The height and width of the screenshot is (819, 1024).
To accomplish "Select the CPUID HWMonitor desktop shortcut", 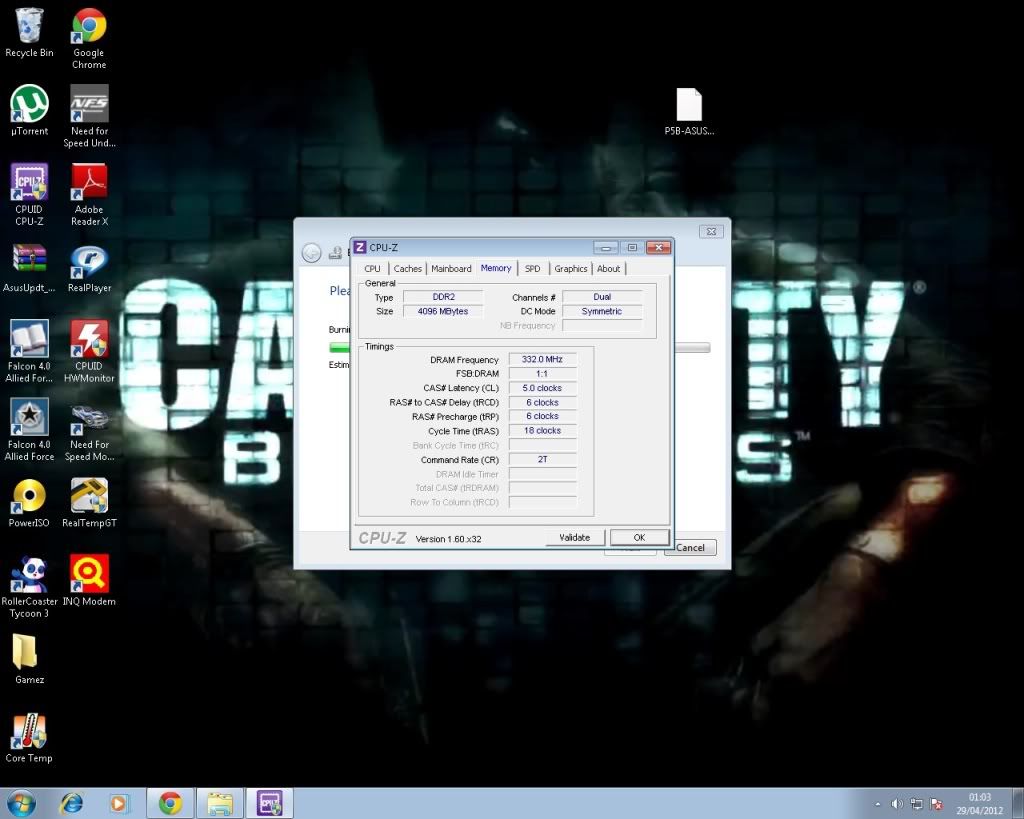I will pos(89,352).
